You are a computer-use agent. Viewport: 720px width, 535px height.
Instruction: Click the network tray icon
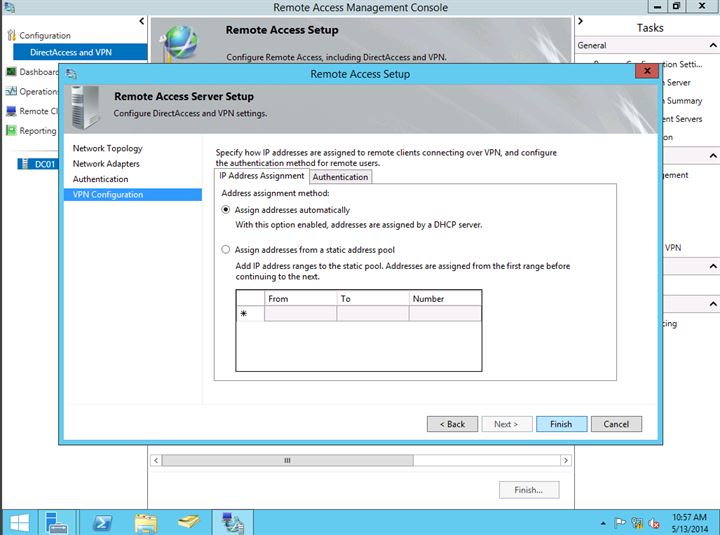click(636, 523)
